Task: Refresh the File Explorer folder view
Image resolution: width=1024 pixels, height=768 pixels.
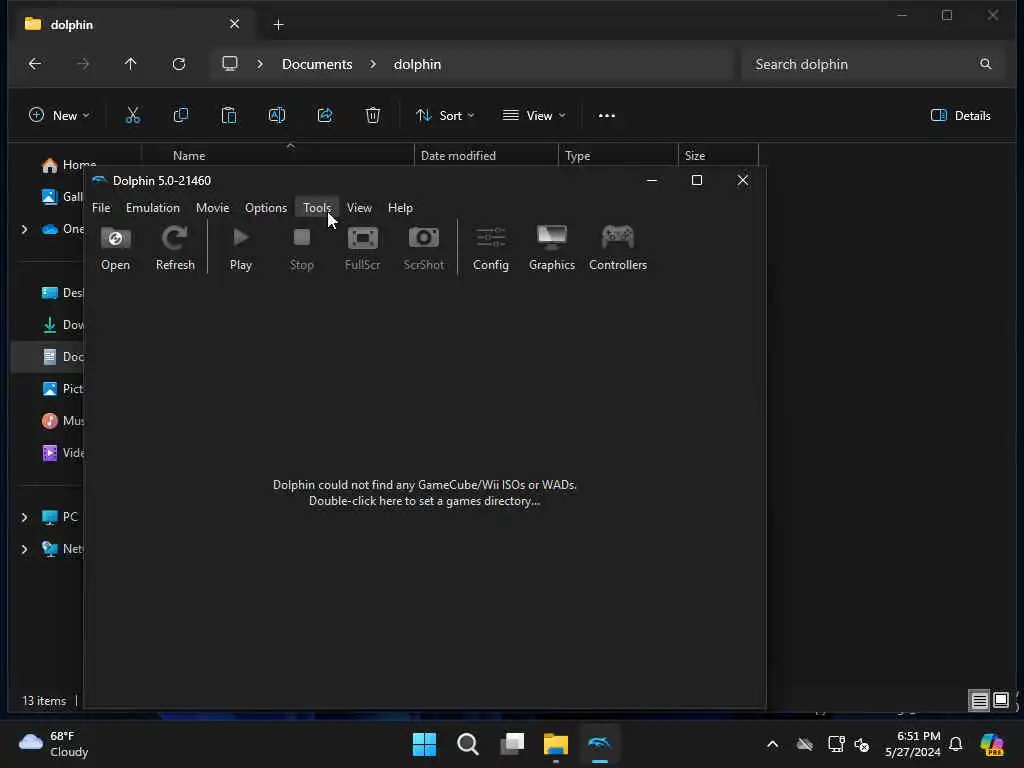Action: 179,64
